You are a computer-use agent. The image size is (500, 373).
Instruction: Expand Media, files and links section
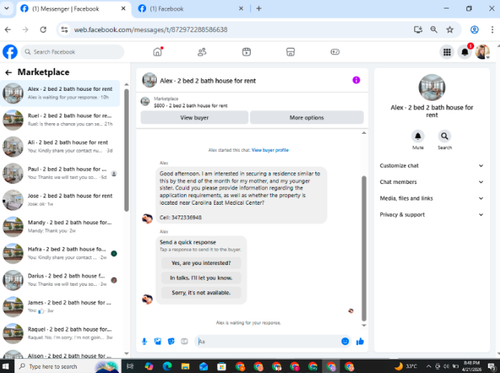point(432,198)
